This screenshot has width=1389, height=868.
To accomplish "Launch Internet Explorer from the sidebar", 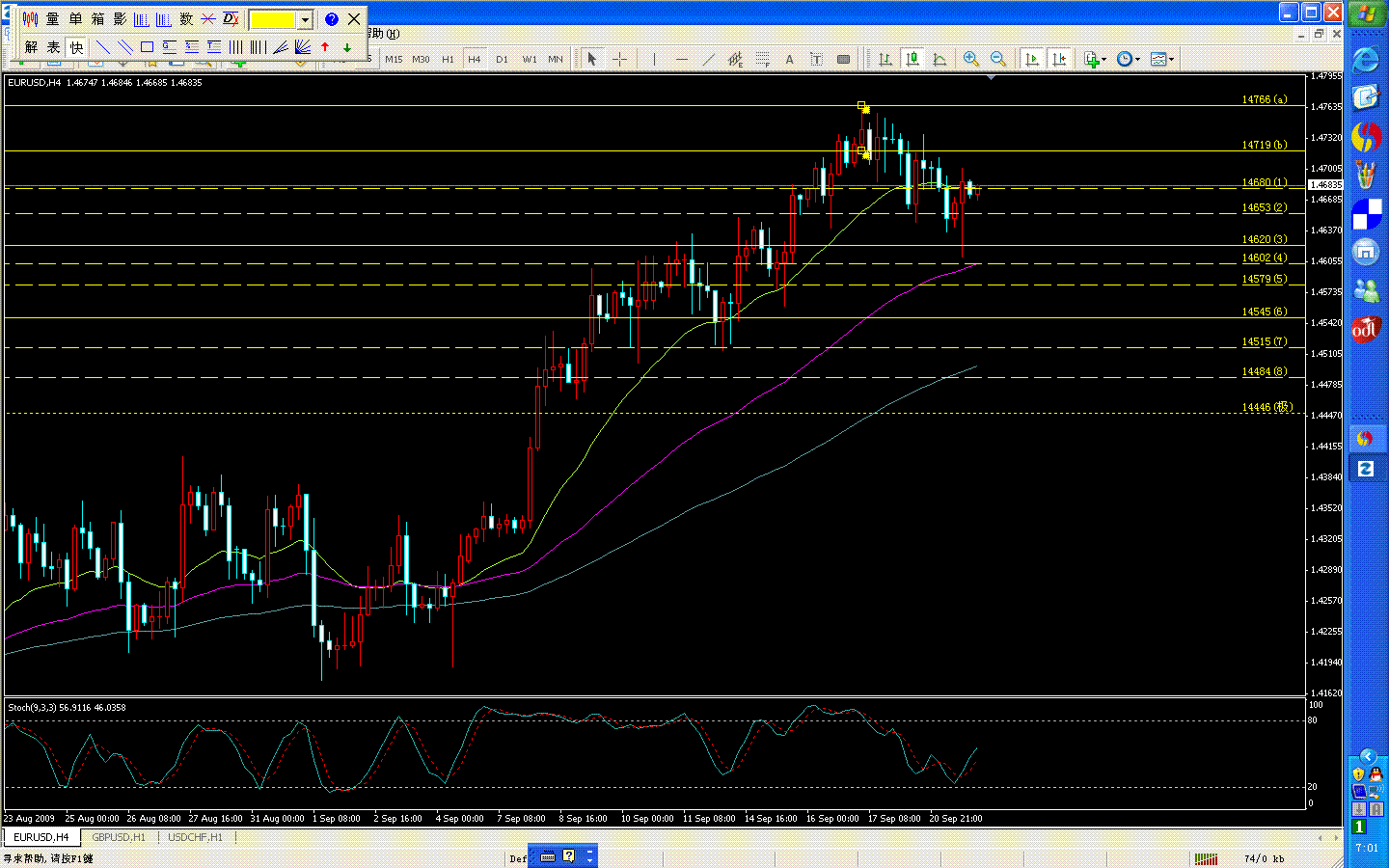I will pyautogui.click(x=1366, y=60).
